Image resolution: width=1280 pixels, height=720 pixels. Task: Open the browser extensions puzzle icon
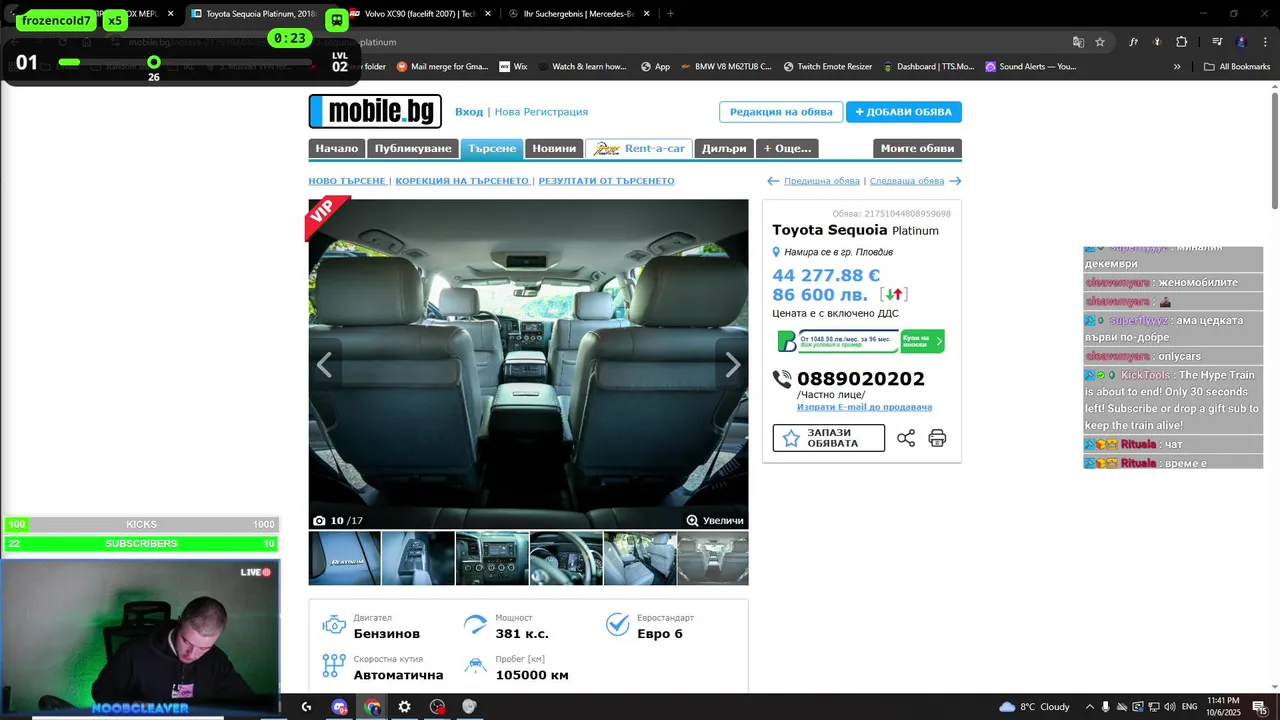(x=1181, y=42)
